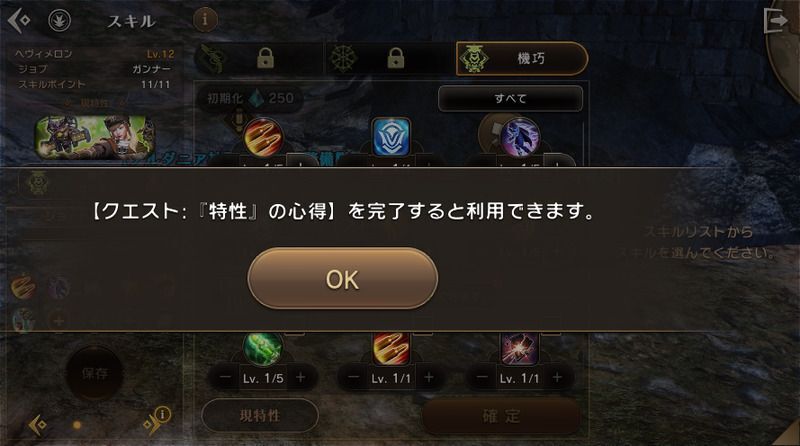Viewport: 800px width, 446px height.
Task: Confirm the quest dialog with OK
Action: 343,278
